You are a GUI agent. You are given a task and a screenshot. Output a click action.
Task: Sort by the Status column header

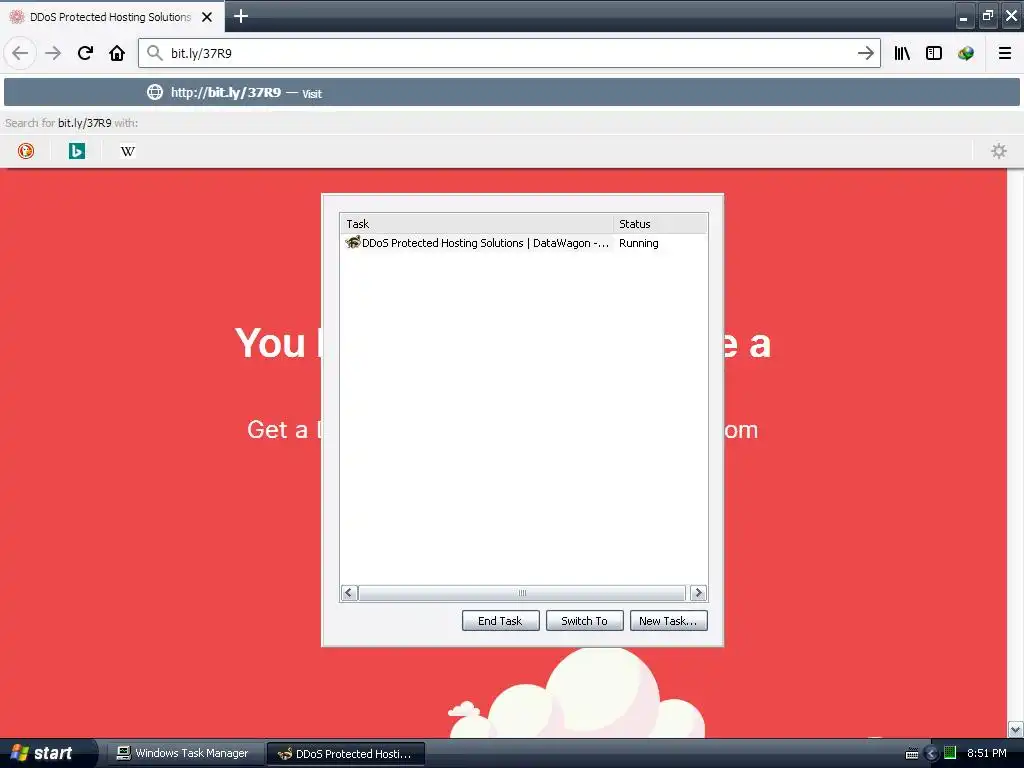click(660, 223)
